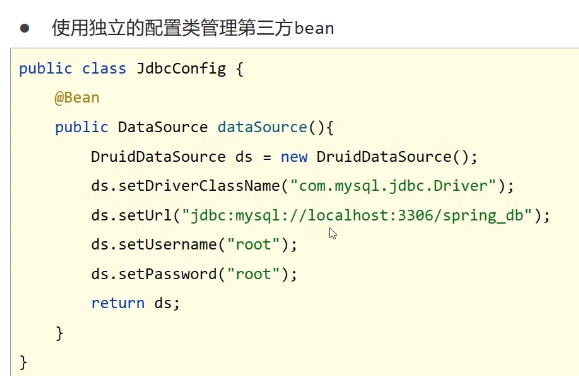Select the JdbcConfig class name
The image size is (579, 376).
181,69
